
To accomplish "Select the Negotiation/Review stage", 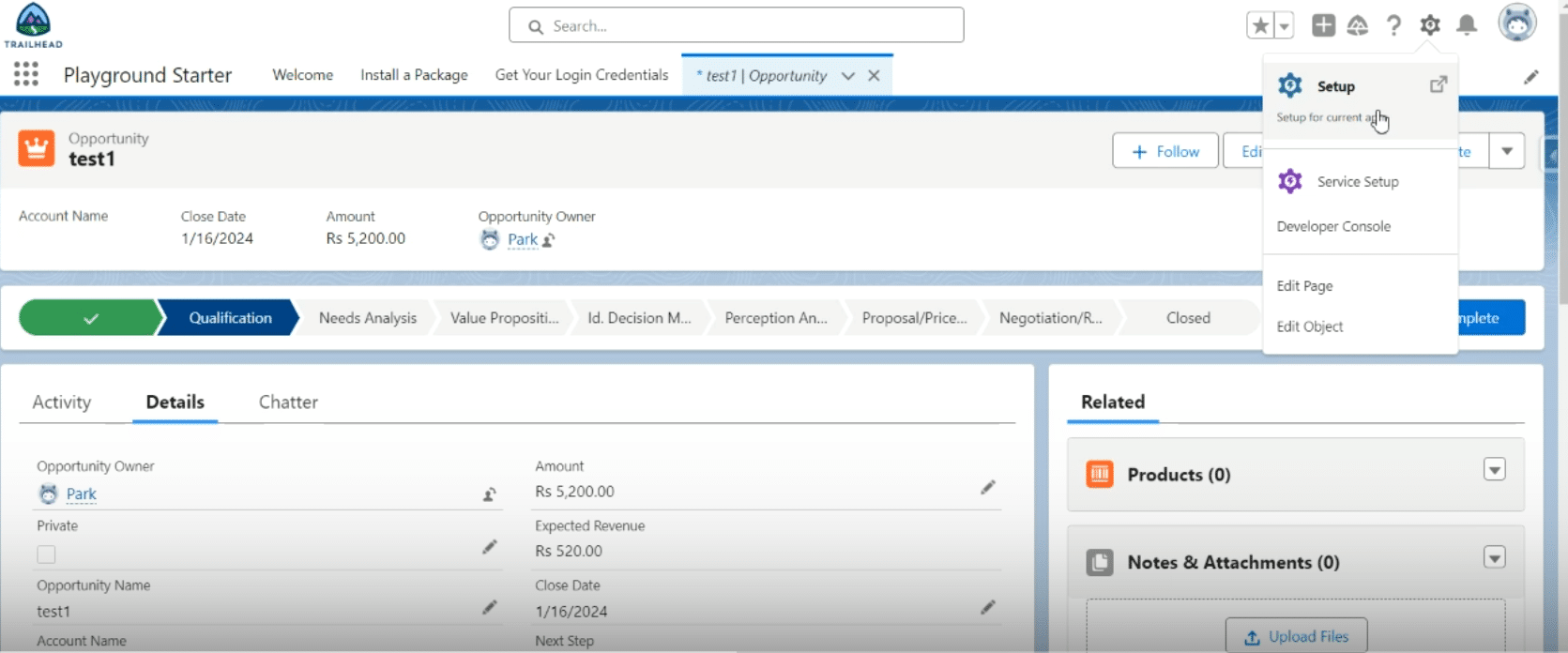I will click(1050, 318).
